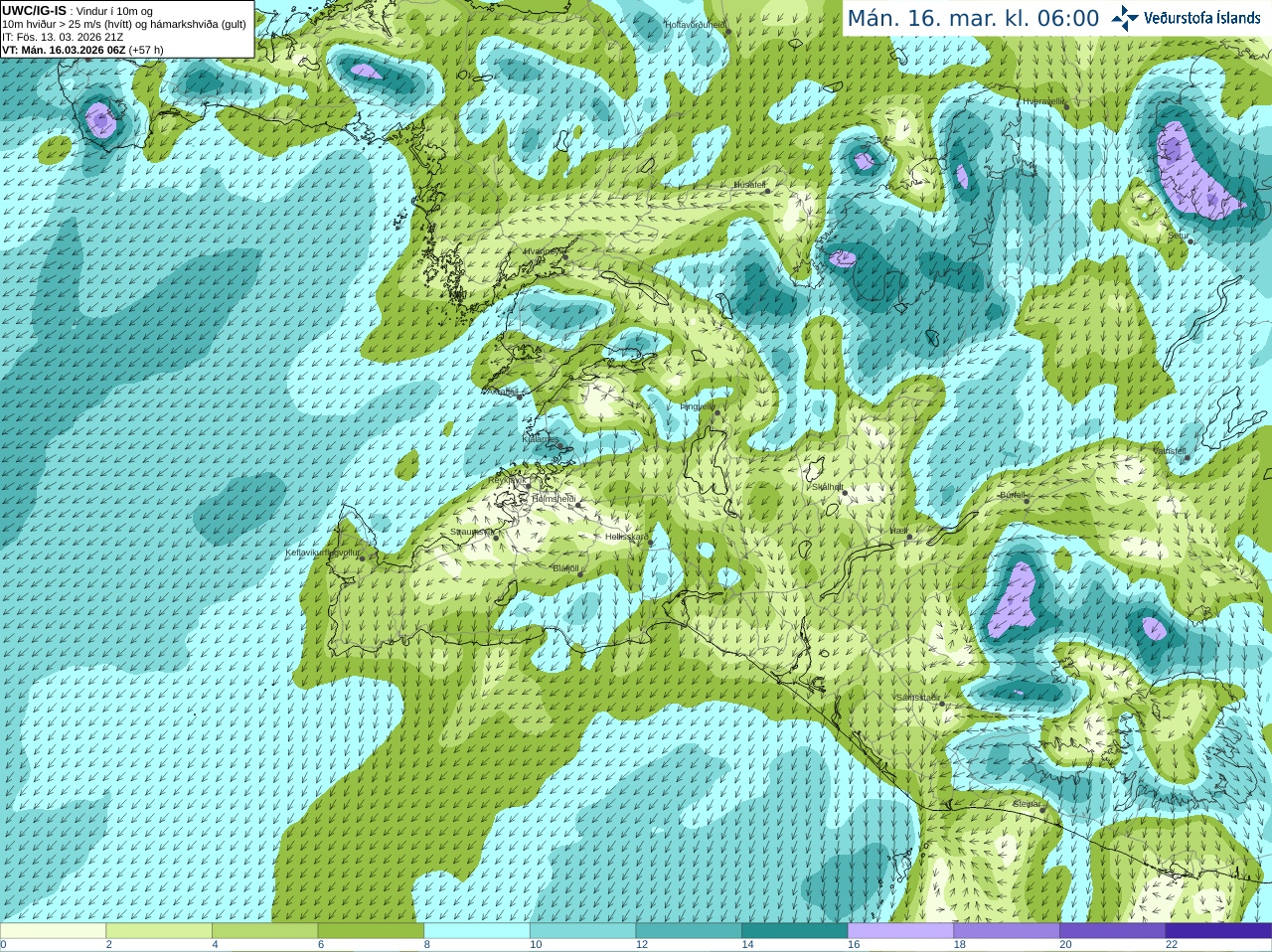Click the 2–4 m/s legend color
The image size is (1272, 952).
point(159,931)
